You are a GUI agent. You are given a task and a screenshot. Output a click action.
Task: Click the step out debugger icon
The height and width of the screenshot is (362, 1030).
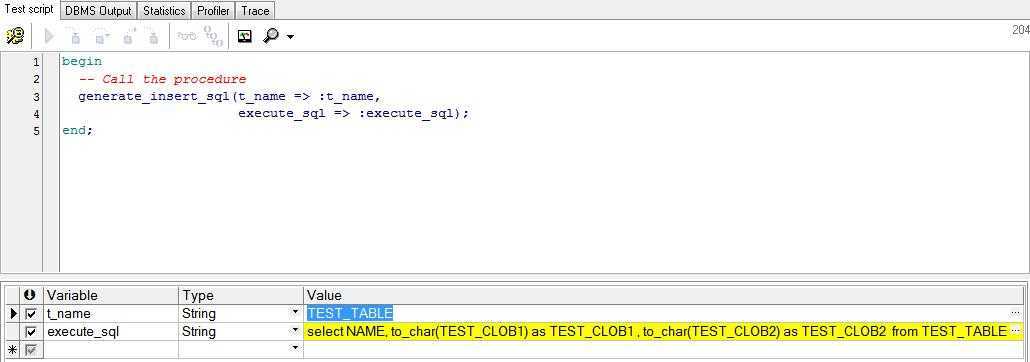tap(129, 36)
